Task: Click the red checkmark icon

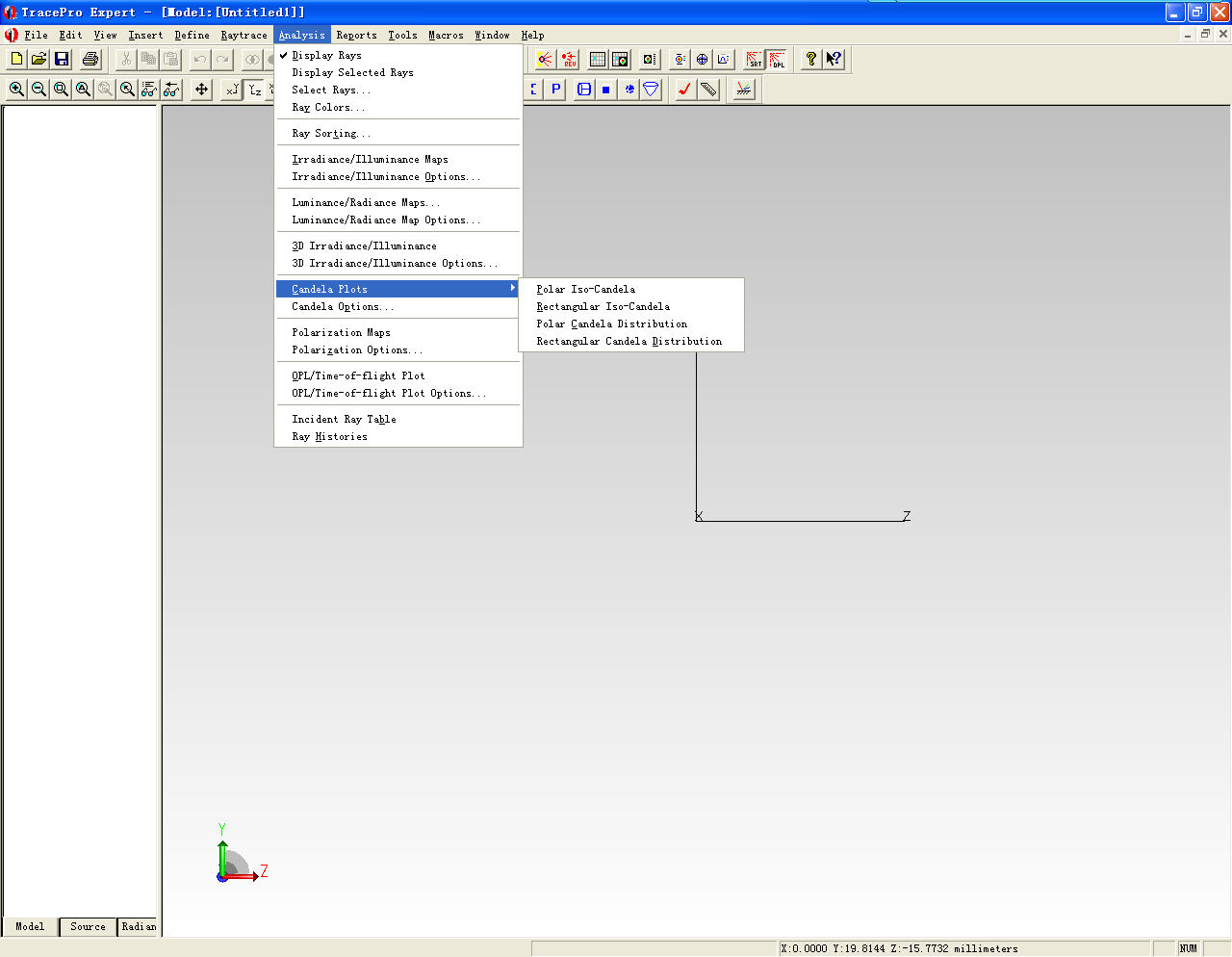Action: pyautogui.click(x=685, y=90)
